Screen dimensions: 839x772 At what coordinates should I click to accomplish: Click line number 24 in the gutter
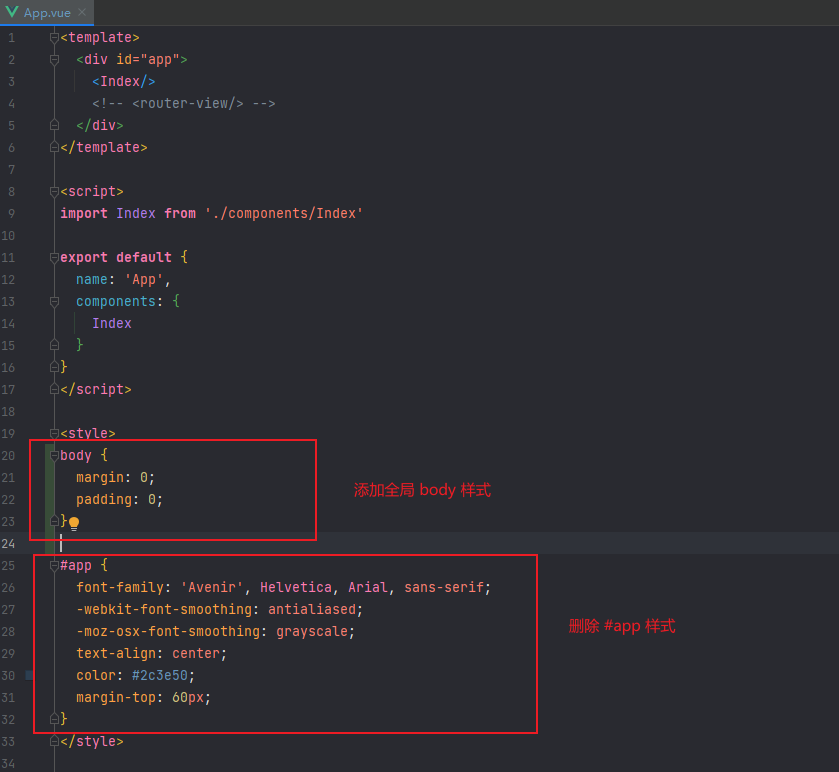(8, 544)
